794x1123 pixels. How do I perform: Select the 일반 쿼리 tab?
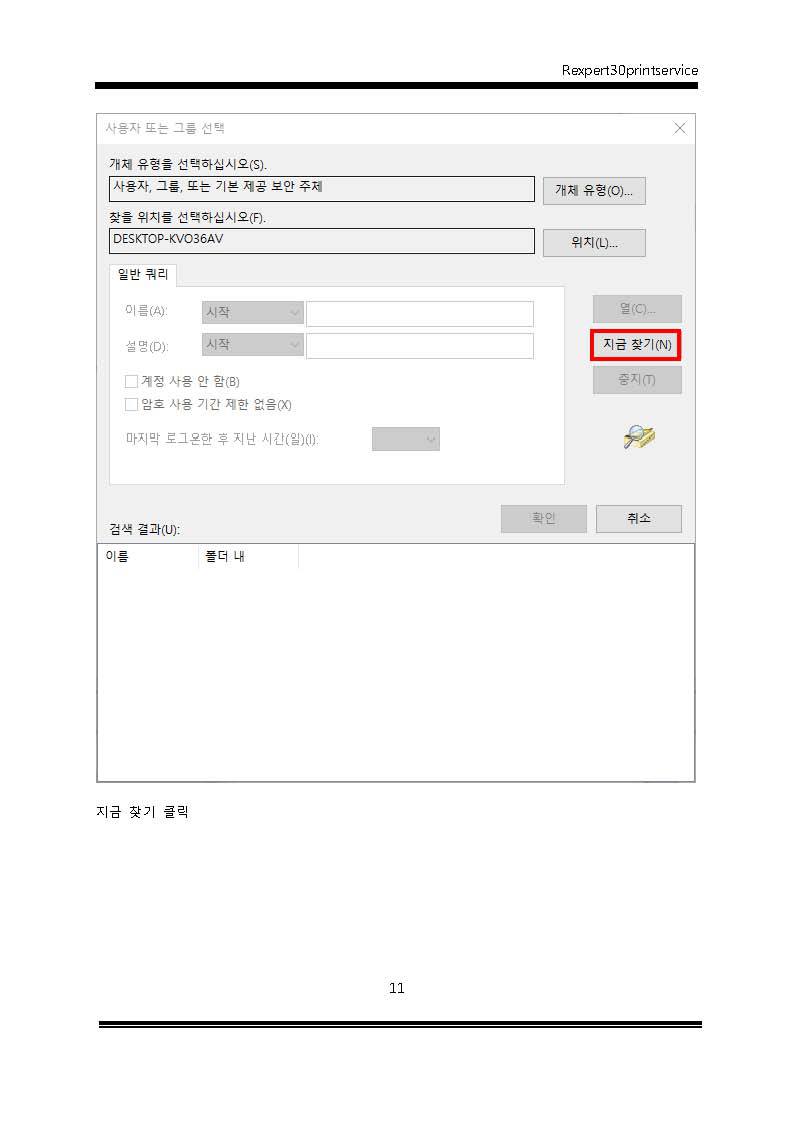pyautogui.click(x=143, y=274)
